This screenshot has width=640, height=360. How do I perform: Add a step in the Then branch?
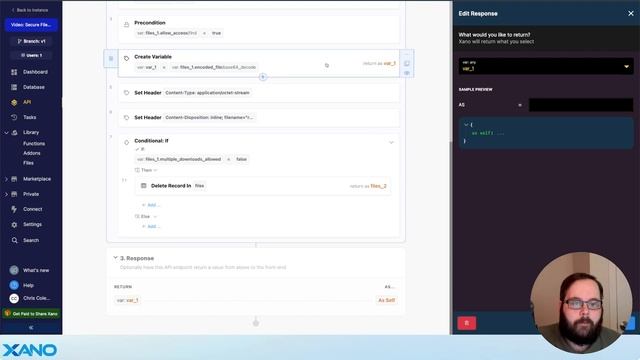(x=151, y=205)
